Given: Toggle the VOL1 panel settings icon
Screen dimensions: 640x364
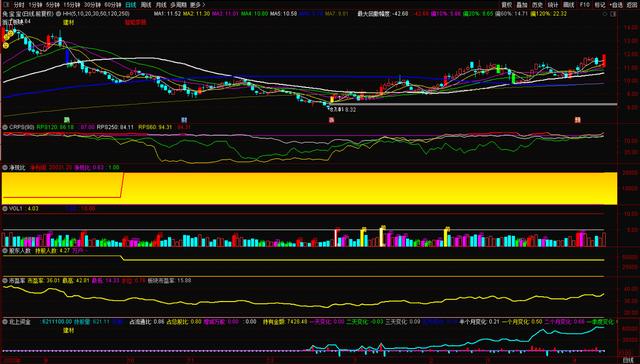Looking at the screenshot, I should click(5, 209).
